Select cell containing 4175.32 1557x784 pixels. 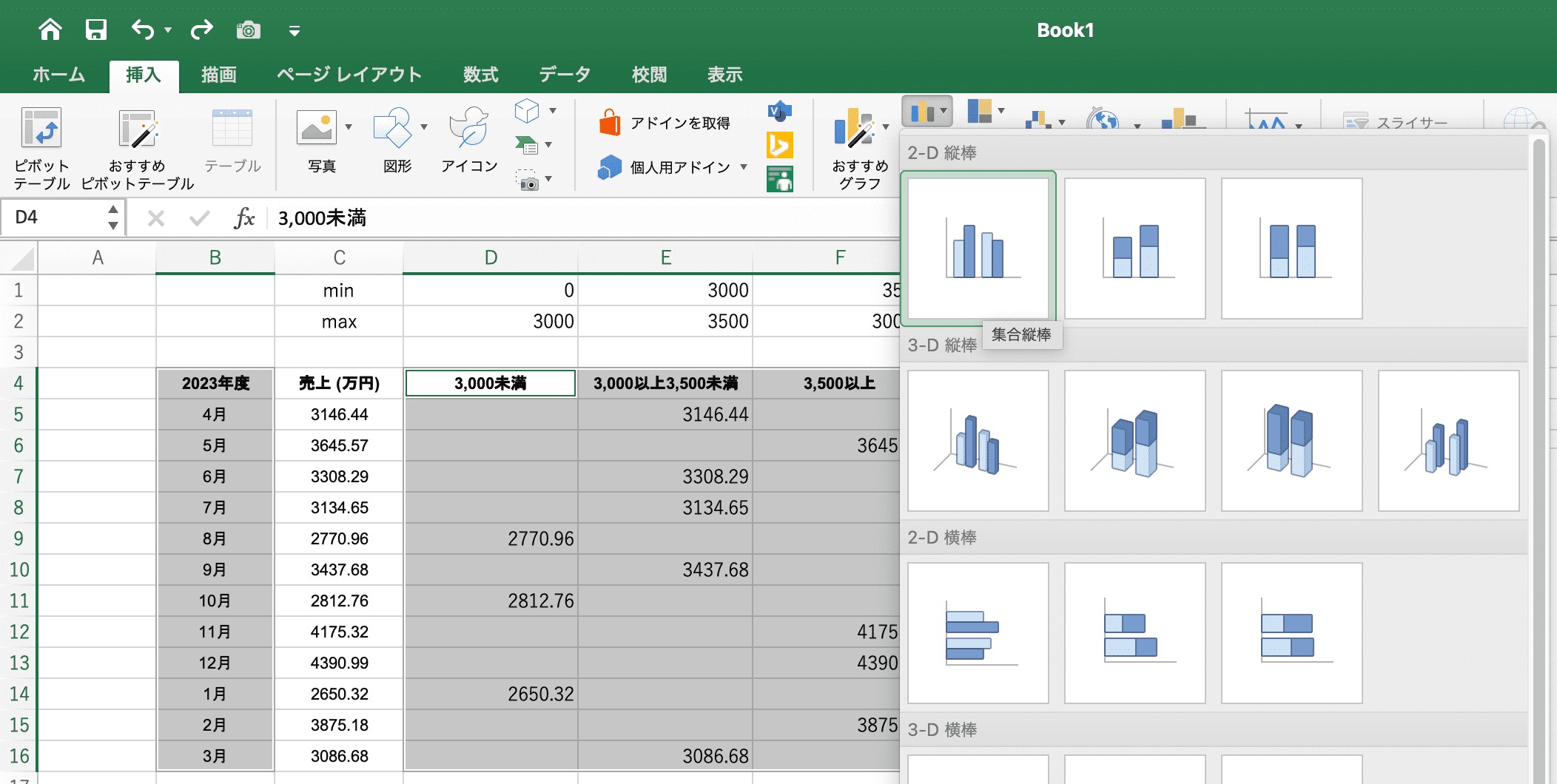(x=339, y=632)
